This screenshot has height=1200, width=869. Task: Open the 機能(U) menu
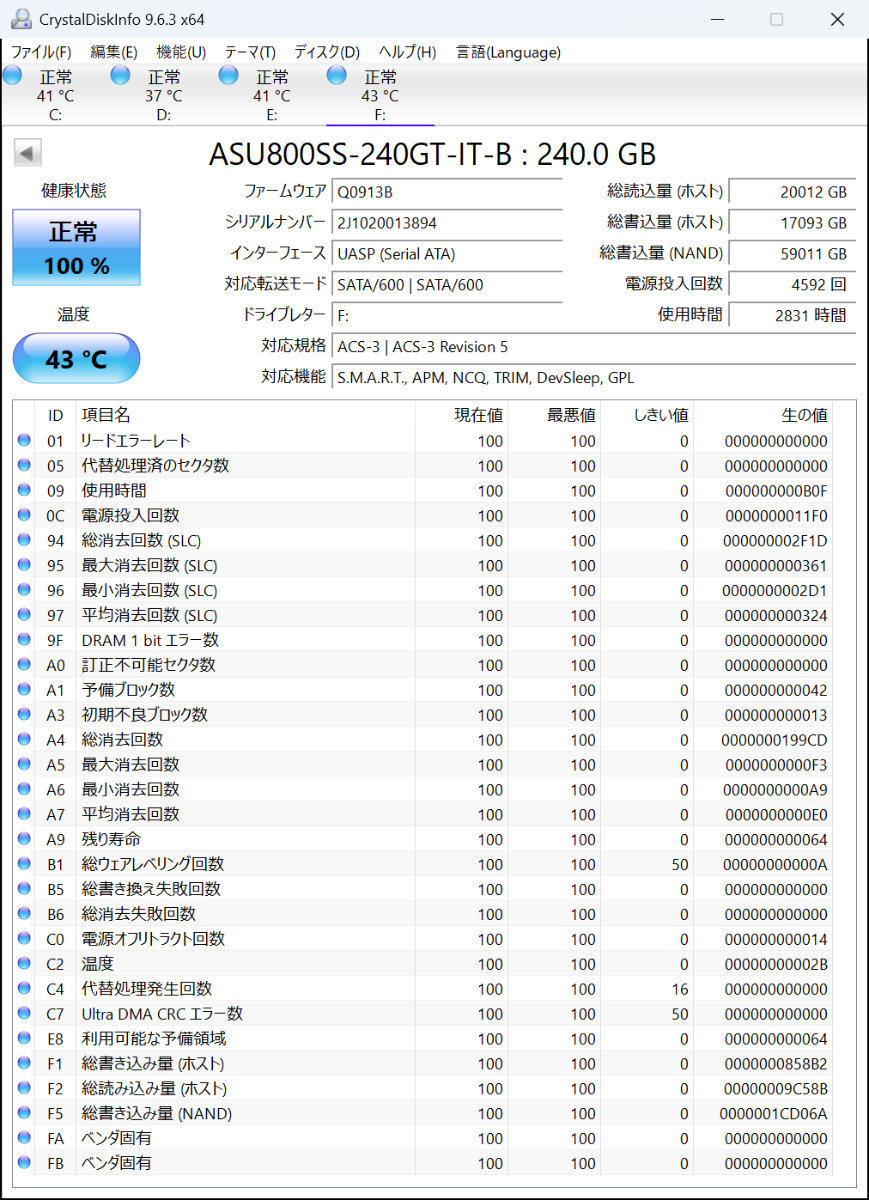click(x=181, y=52)
